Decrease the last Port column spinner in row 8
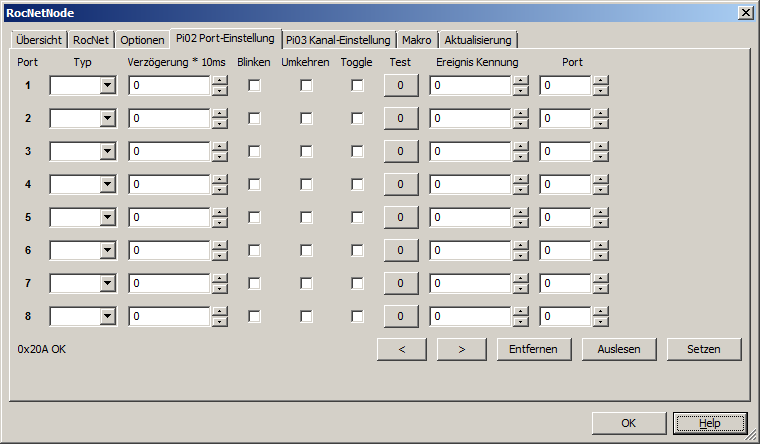Viewport: 760px width, 444px height. click(600, 322)
